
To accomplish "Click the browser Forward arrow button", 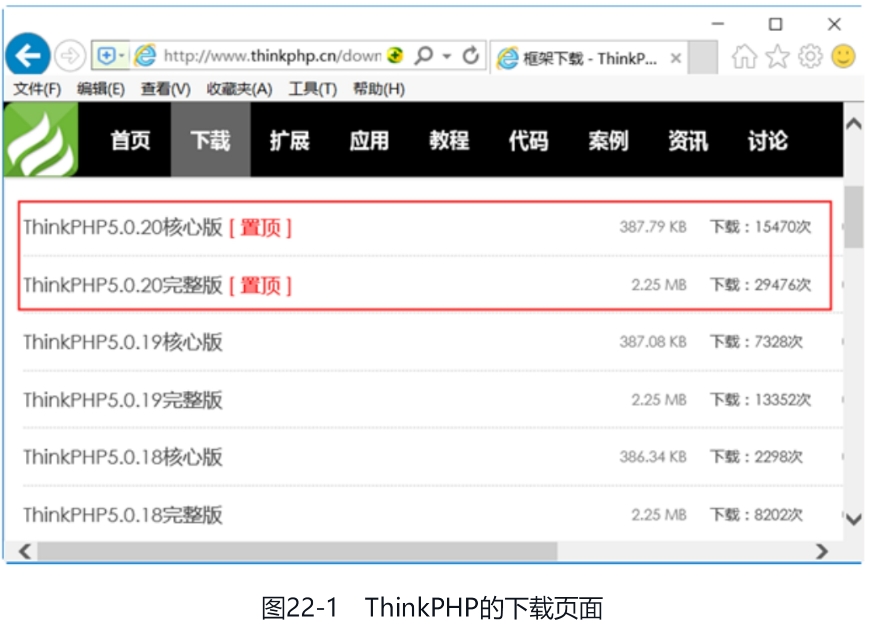I will tap(70, 55).
